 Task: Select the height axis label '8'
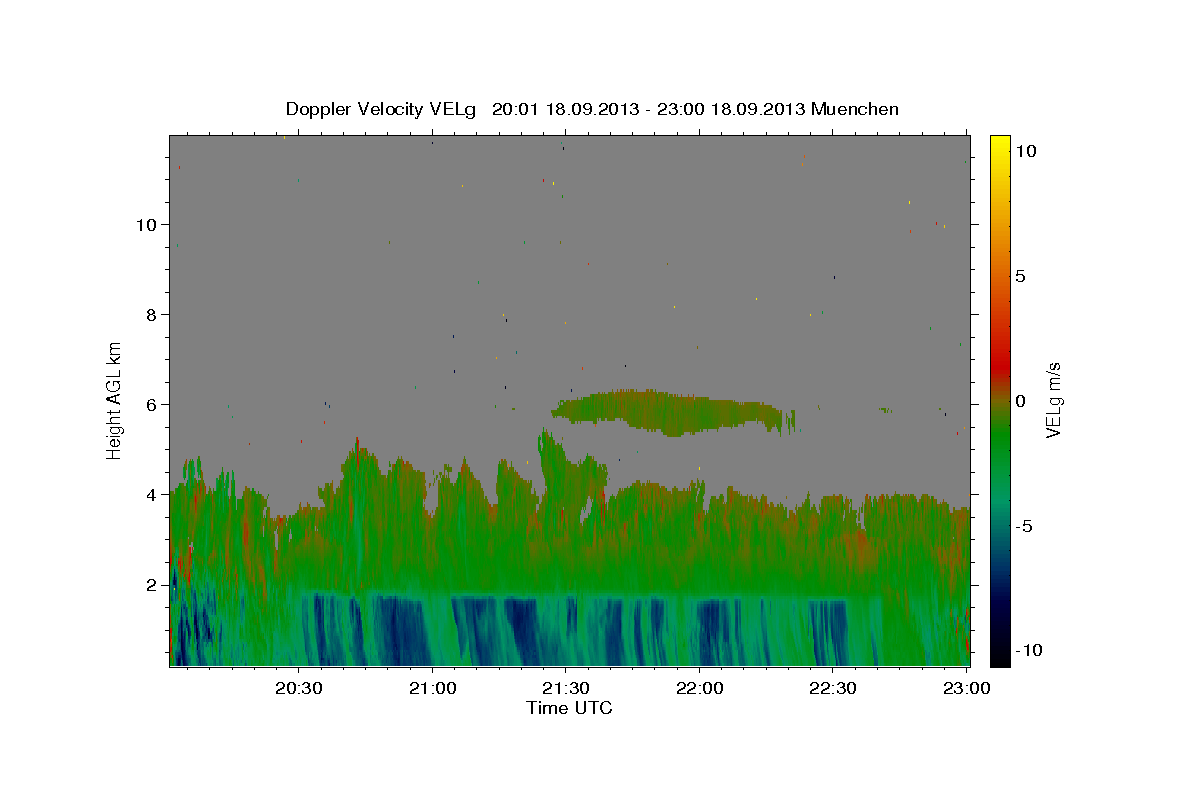tap(152, 314)
